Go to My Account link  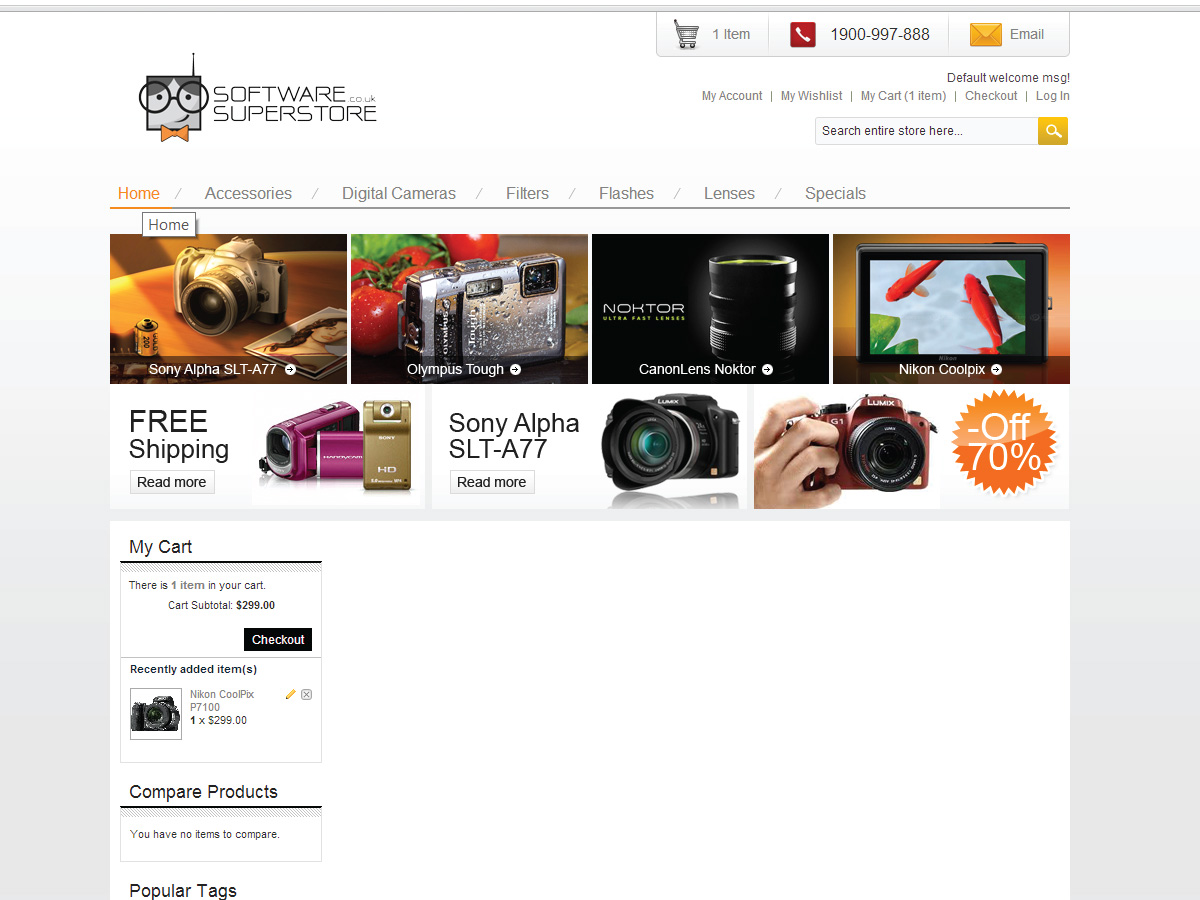coord(732,96)
